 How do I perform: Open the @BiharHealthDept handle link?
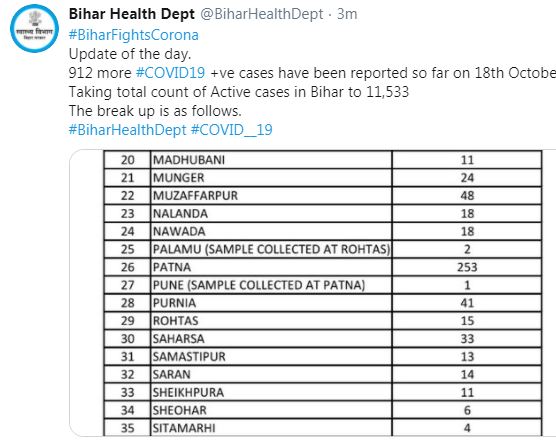[x=262, y=14]
